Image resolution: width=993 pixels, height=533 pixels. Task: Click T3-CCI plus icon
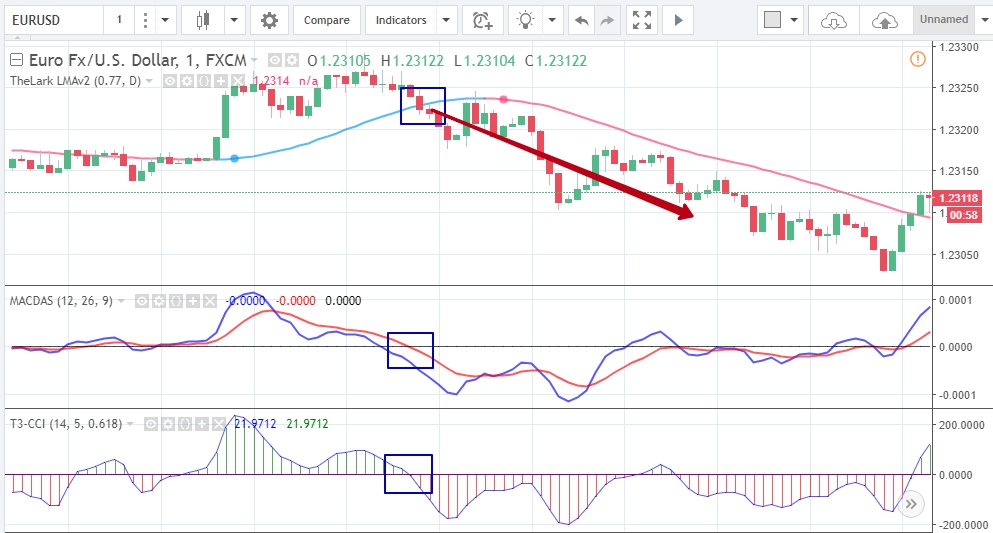(201, 423)
